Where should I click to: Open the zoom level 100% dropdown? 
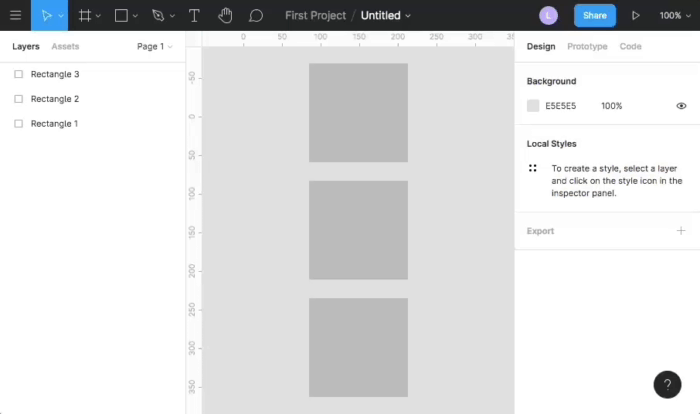tap(673, 15)
